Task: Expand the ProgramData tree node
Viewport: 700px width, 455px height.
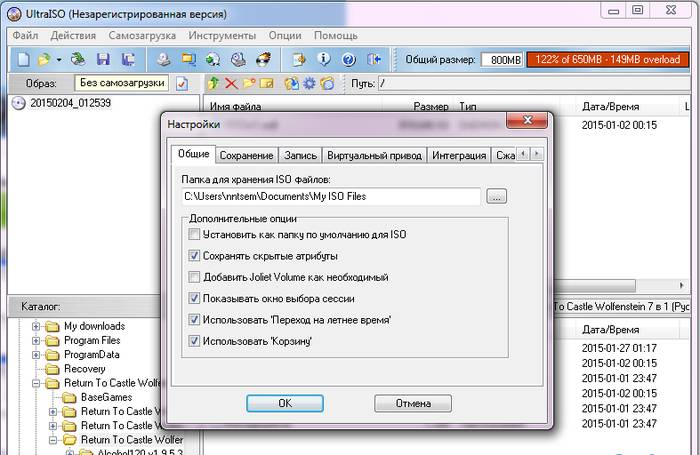Action: click(36, 355)
